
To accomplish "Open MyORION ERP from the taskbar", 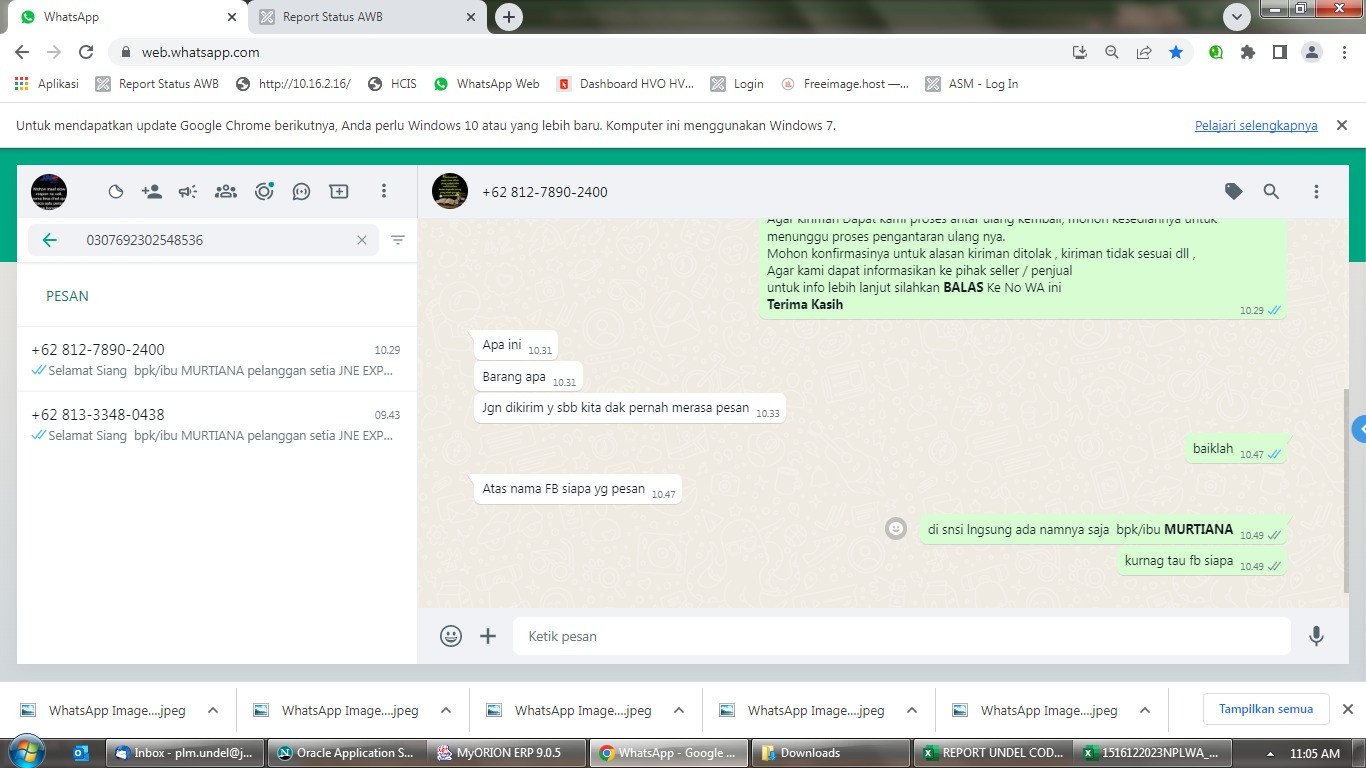I will tap(507, 753).
